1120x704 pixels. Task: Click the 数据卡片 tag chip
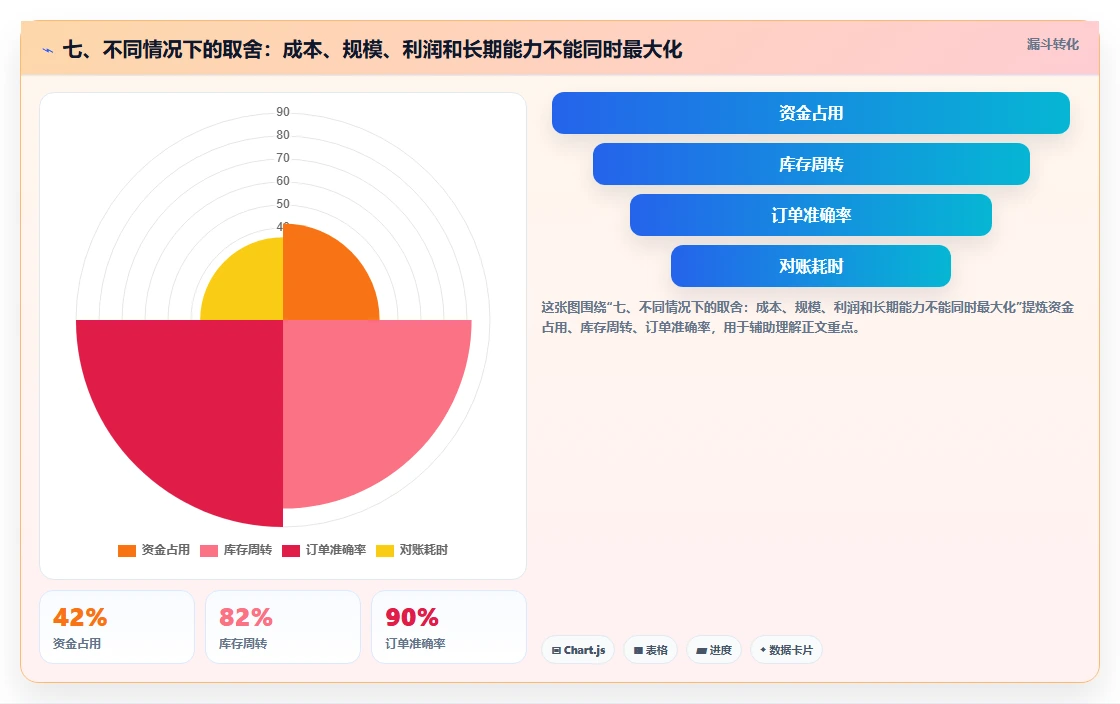click(x=786, y=650)
